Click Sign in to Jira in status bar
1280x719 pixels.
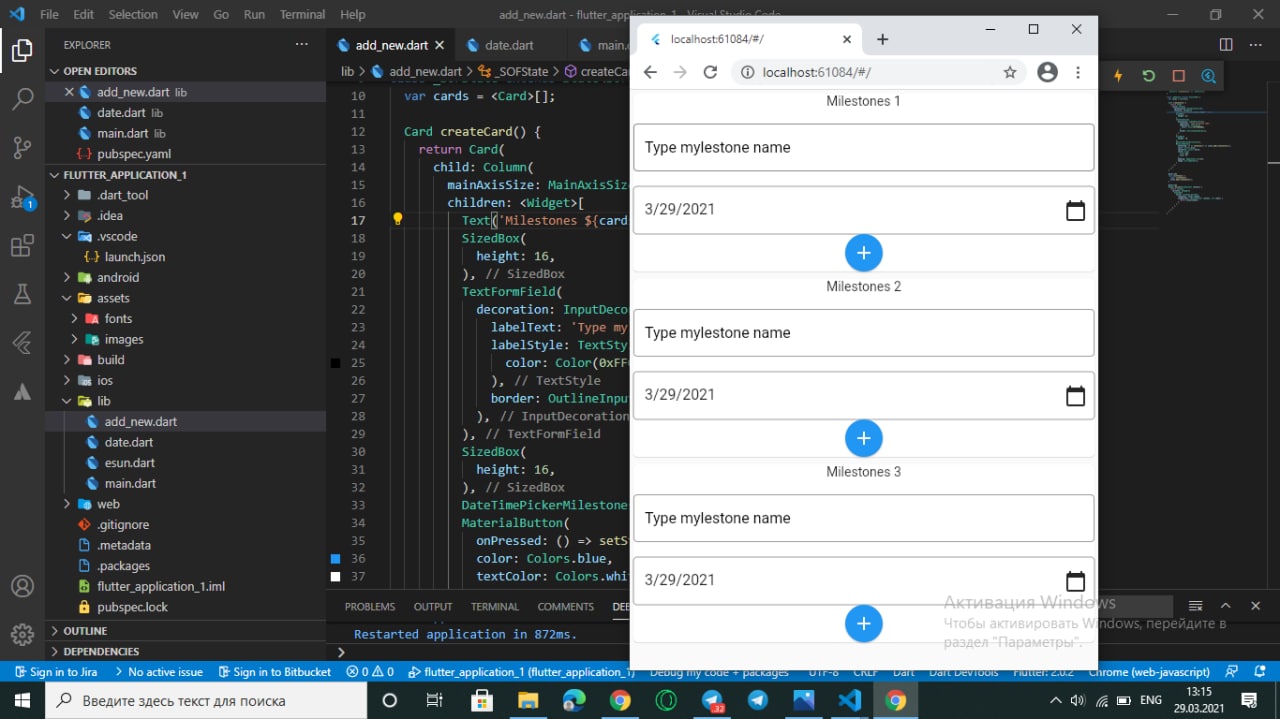57,672
